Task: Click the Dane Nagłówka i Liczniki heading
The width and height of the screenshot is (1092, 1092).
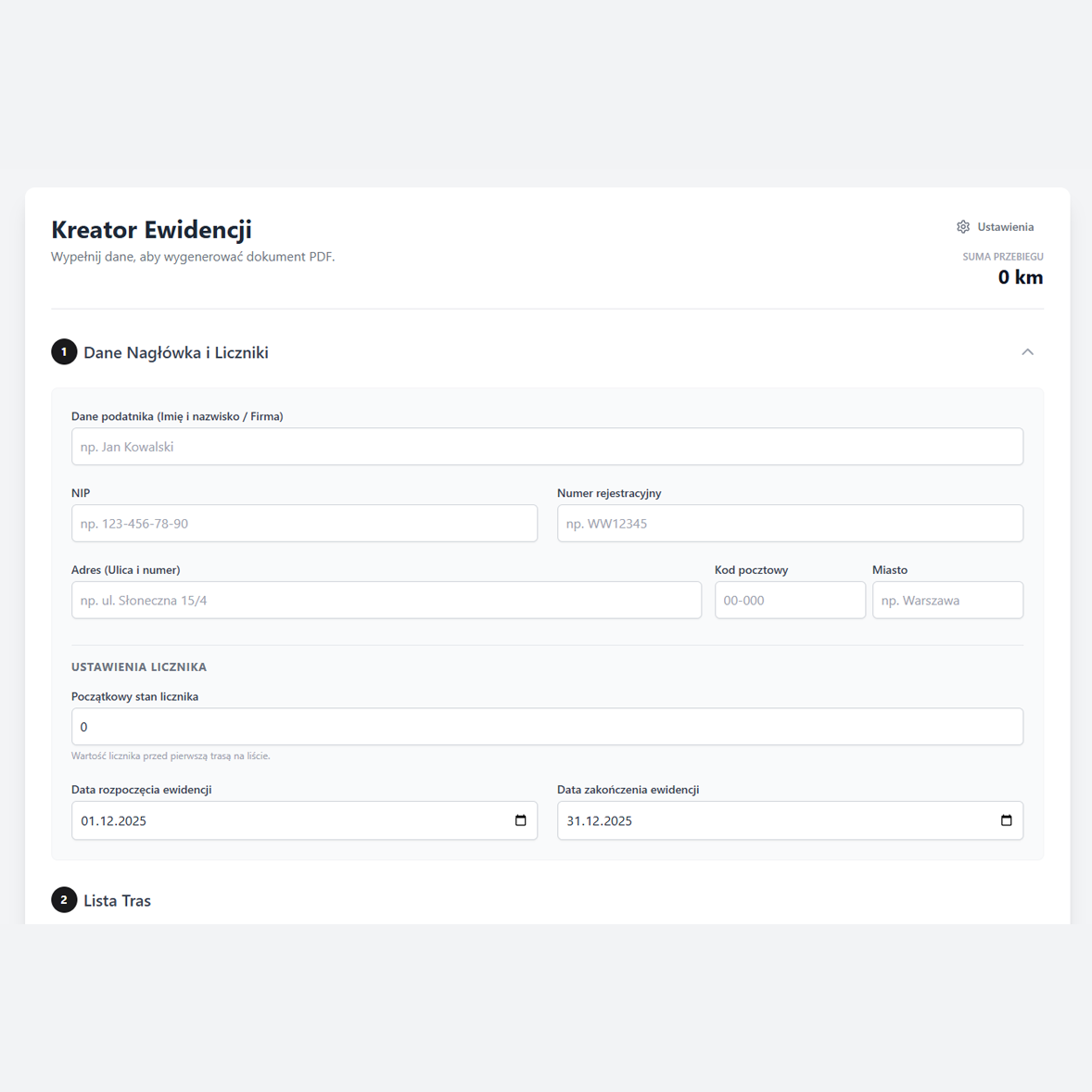Action: click(x=176, y=352)
